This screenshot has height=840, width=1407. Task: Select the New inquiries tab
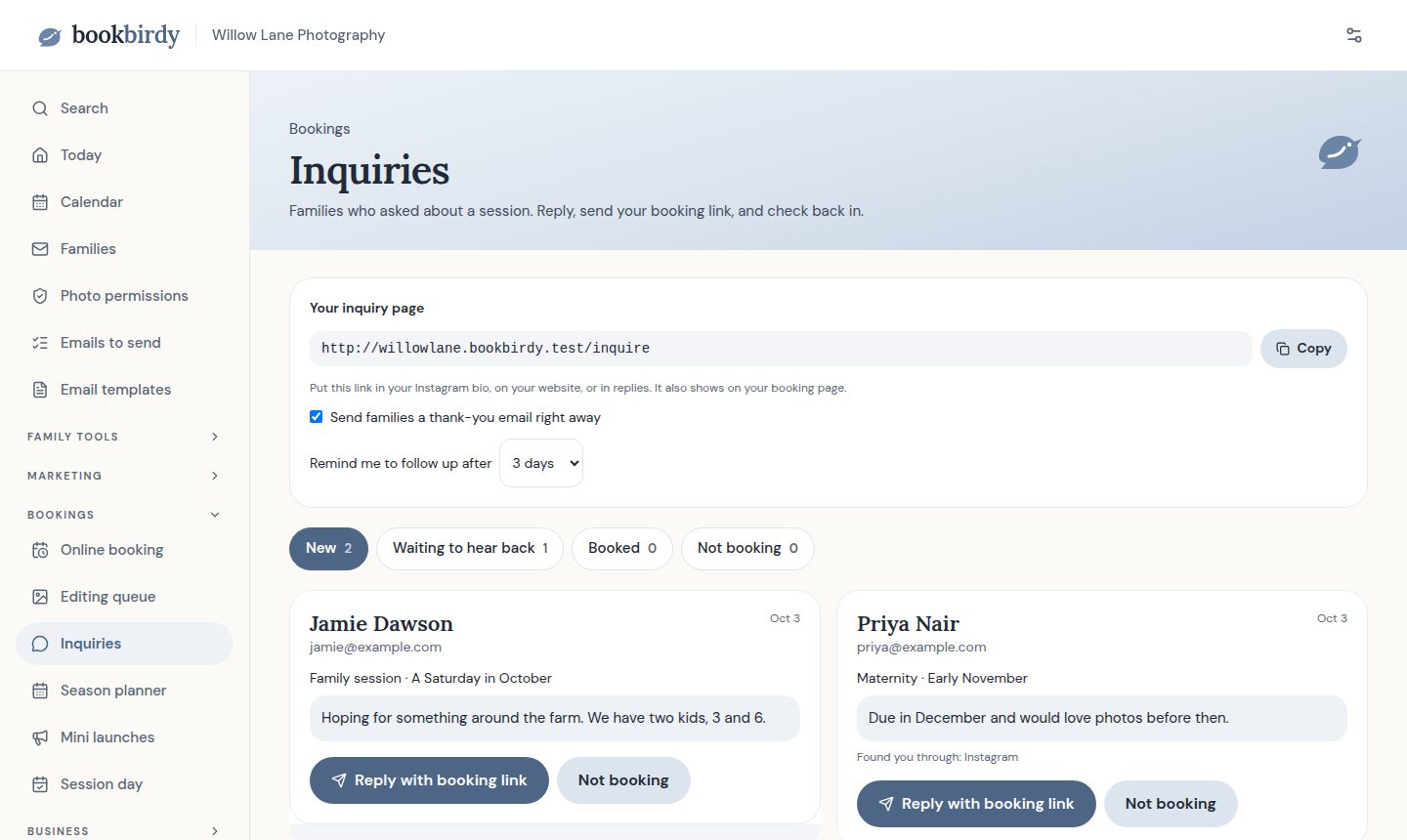pyautogui.click(x=328, y=549)
